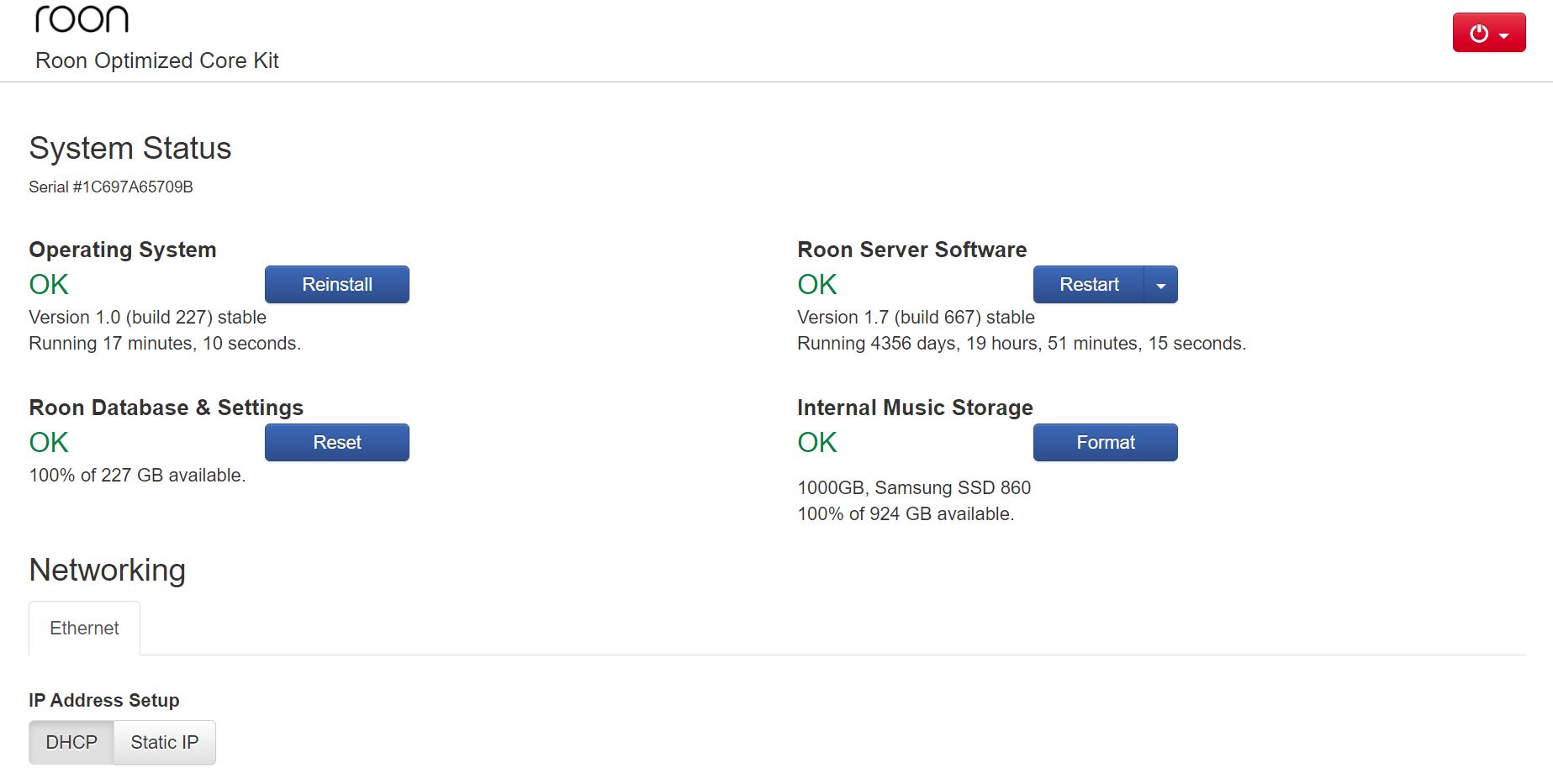
Task: Reinstall the Operating System
Action: (x=337, y=284)
